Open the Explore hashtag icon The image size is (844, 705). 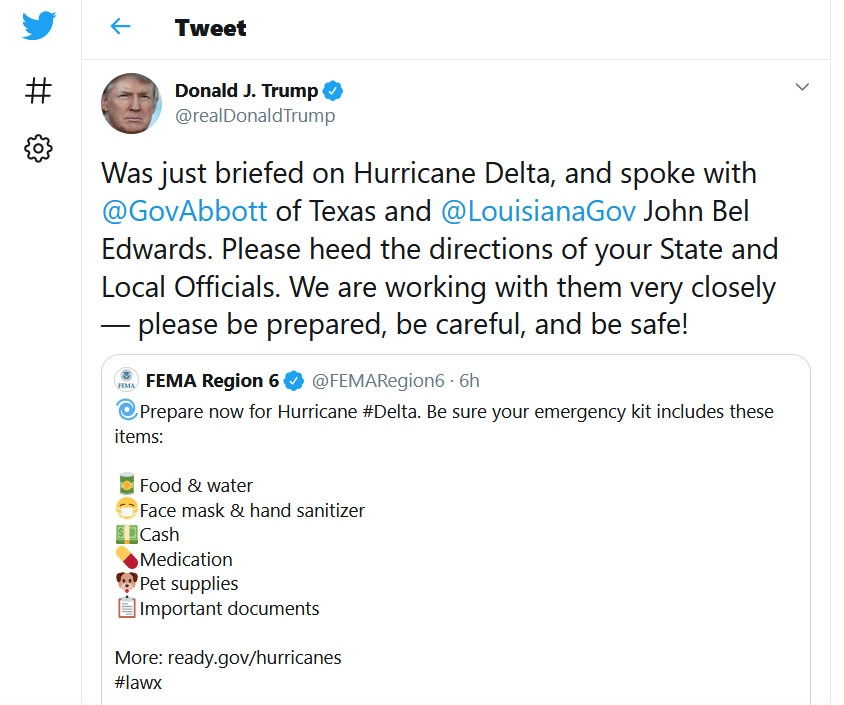pyautogui.click(x=38, y=90)
